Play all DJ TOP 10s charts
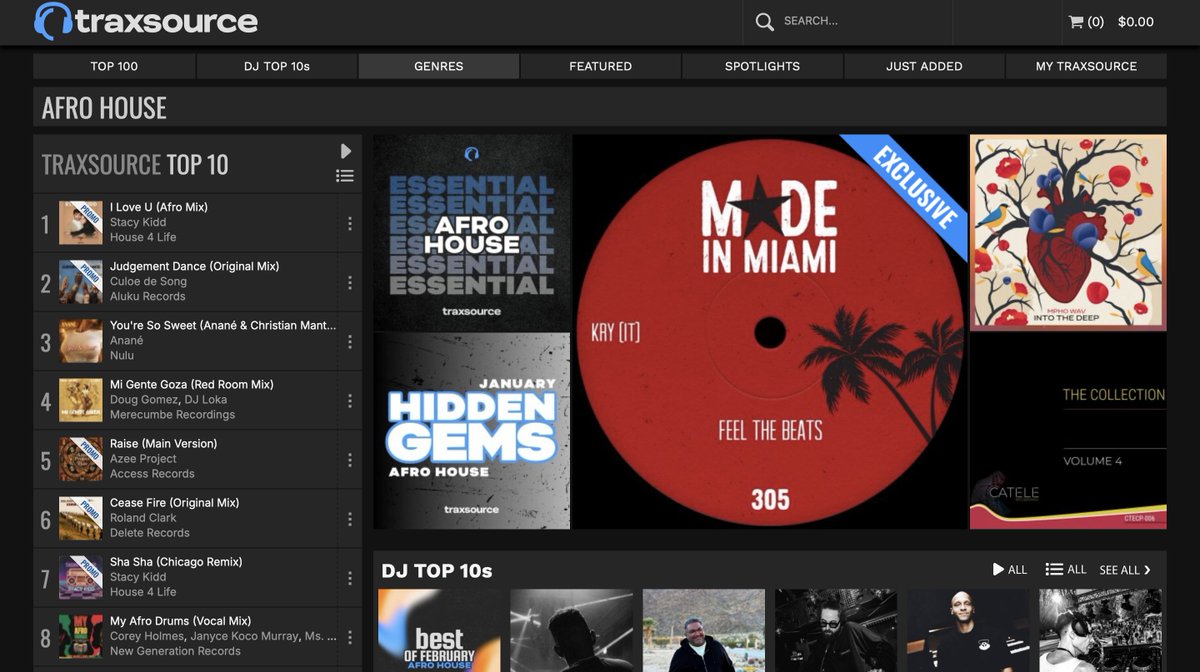The image size is (1200, 672). tap(1009, 570)
